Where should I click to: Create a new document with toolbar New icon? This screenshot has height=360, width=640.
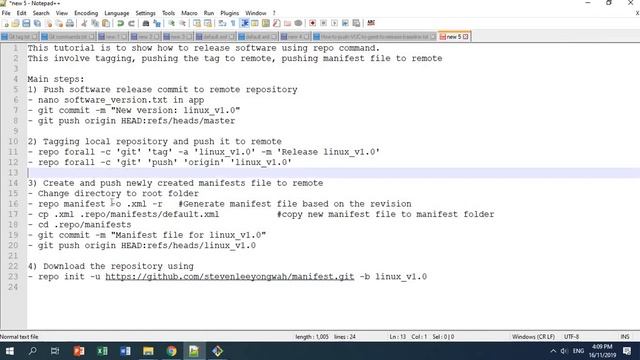pos(6,23)
